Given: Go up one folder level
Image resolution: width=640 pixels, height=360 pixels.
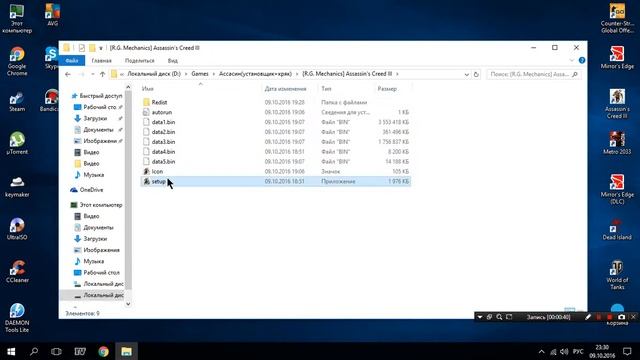Looking at the screenshot, I should pyautogui.click(x=102, y=74).
